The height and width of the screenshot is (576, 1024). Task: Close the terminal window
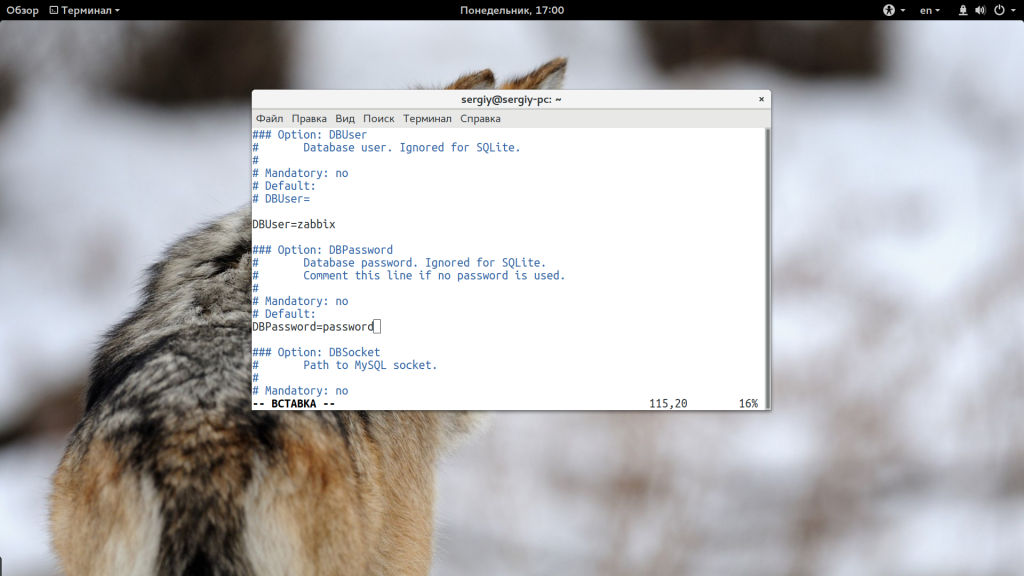pyautogui.click(x=761, y=99)
